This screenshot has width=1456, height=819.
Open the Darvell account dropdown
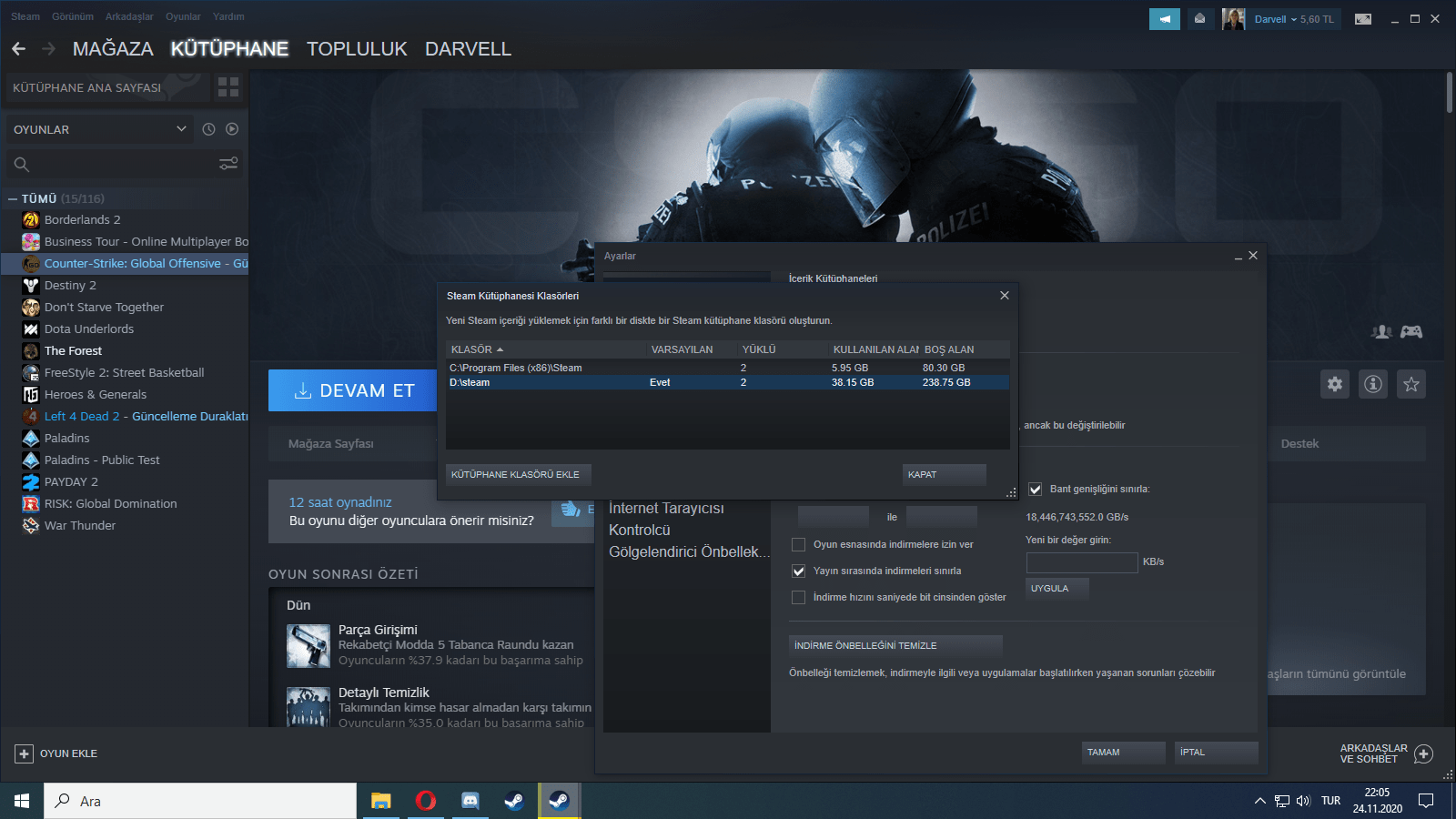coord(1294,19)
